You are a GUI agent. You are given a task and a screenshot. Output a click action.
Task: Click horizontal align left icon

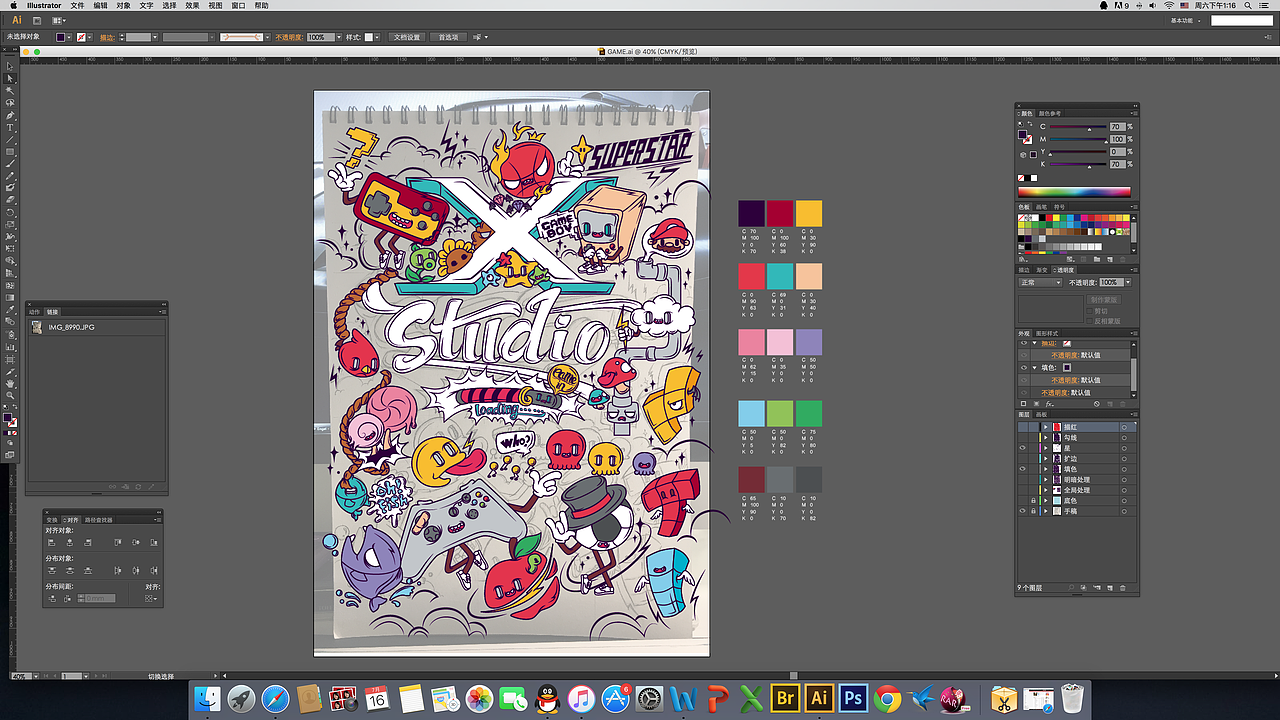click(x=53, y=542)
